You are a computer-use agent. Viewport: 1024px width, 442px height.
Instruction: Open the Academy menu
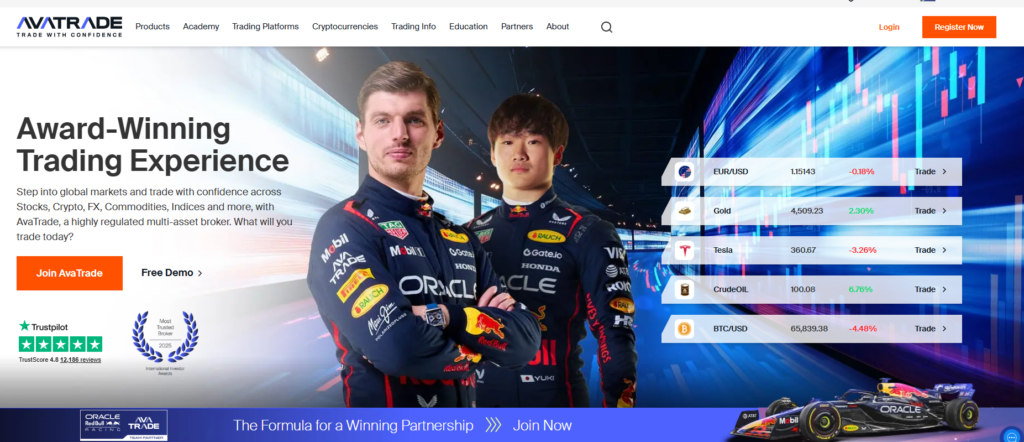pyautogui.click(x=201, y=27)
